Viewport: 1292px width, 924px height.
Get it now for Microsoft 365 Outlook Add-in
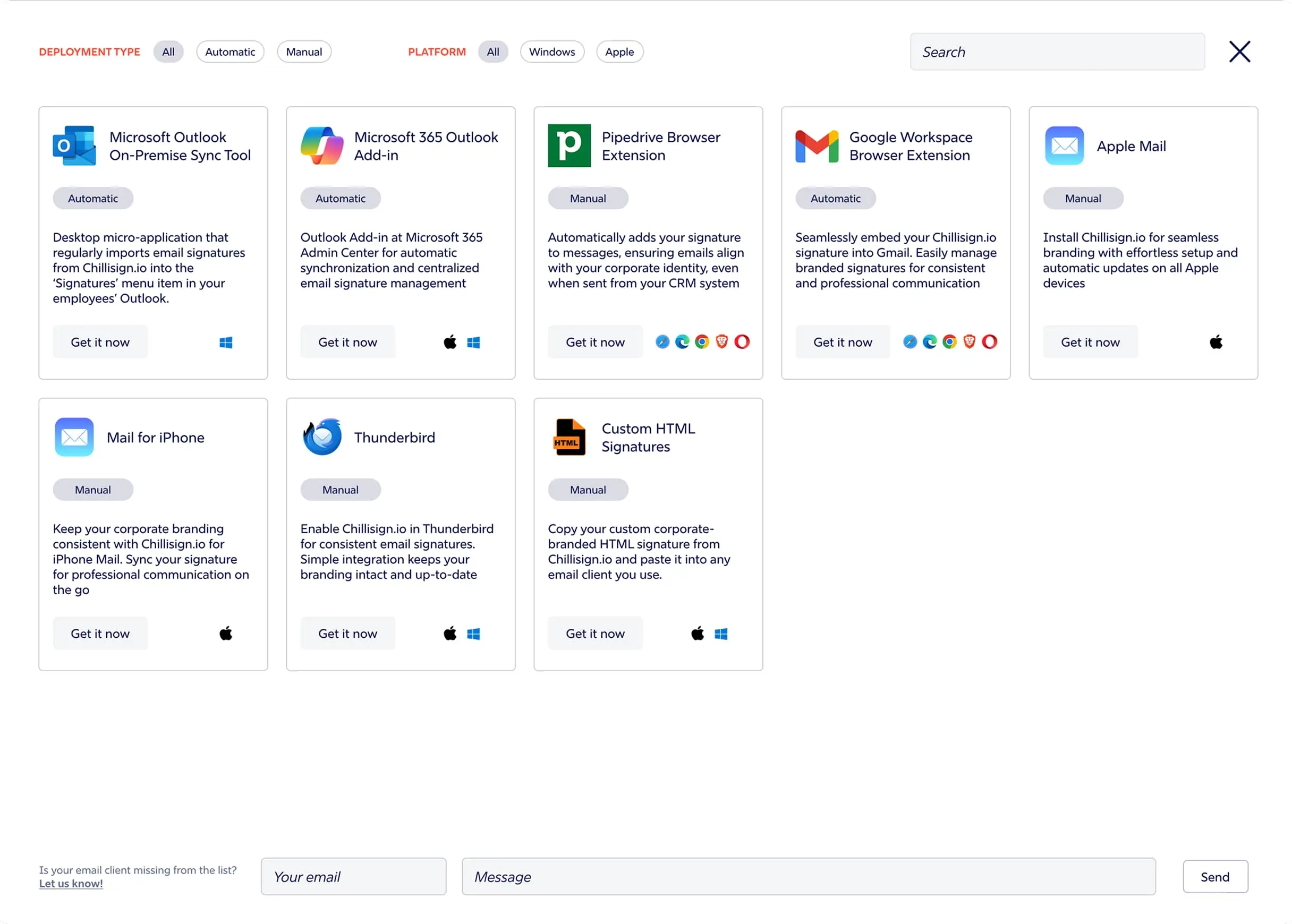348,342
